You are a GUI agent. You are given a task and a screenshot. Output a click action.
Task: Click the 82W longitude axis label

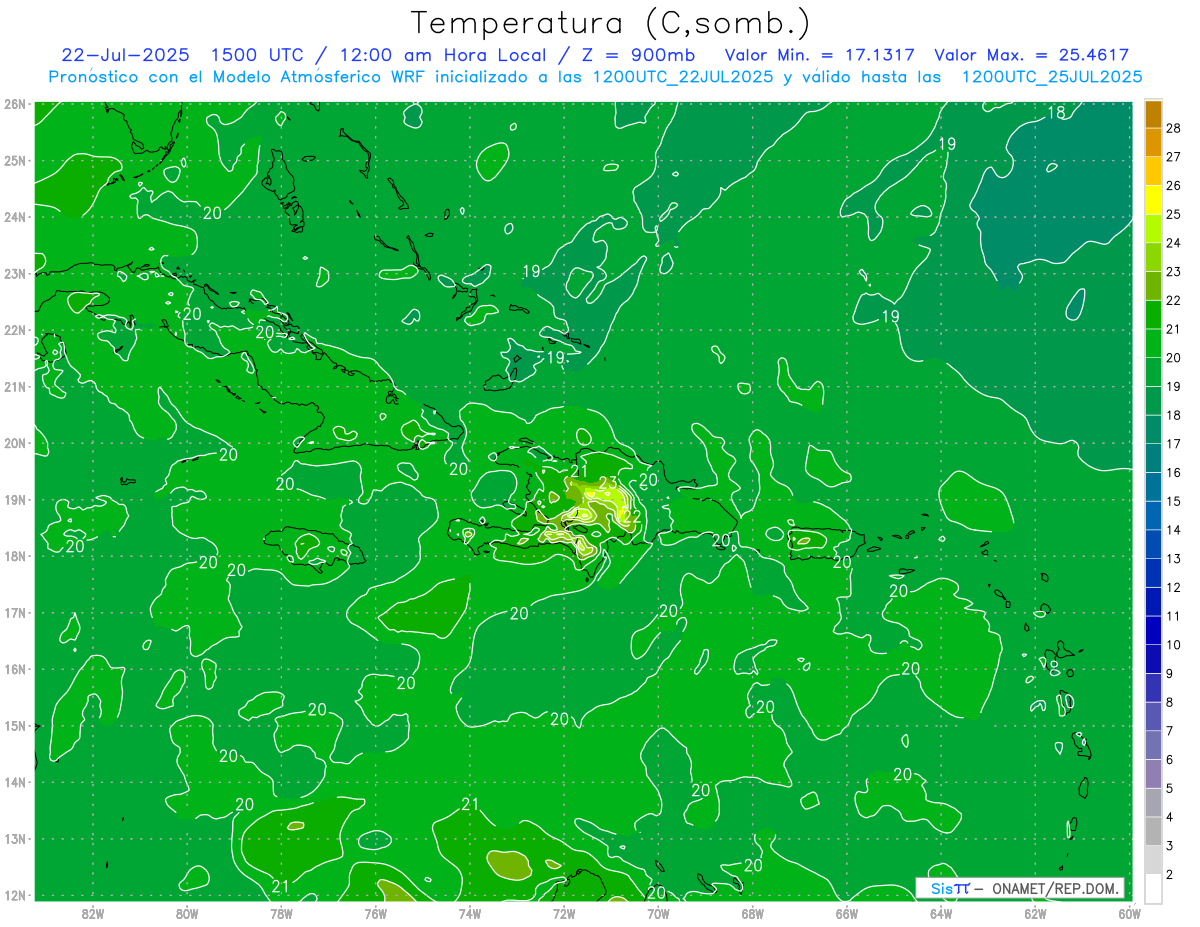[93, 913]
